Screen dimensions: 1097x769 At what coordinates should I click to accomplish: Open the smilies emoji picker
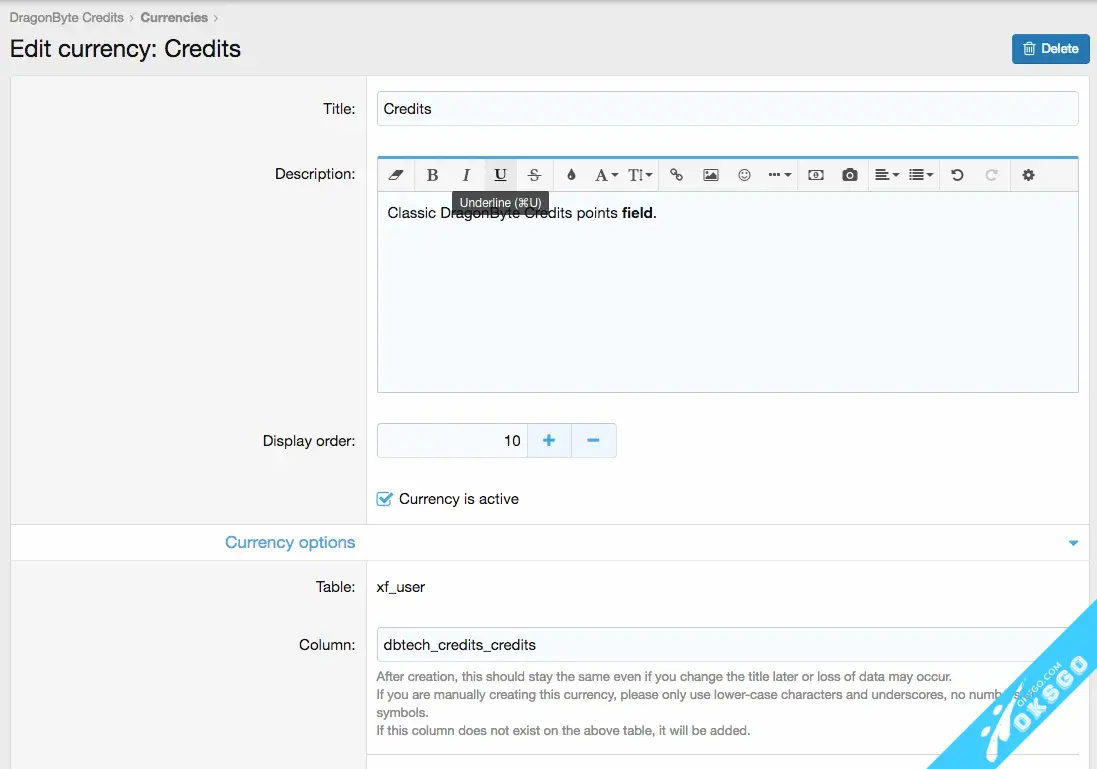[744, 175]
